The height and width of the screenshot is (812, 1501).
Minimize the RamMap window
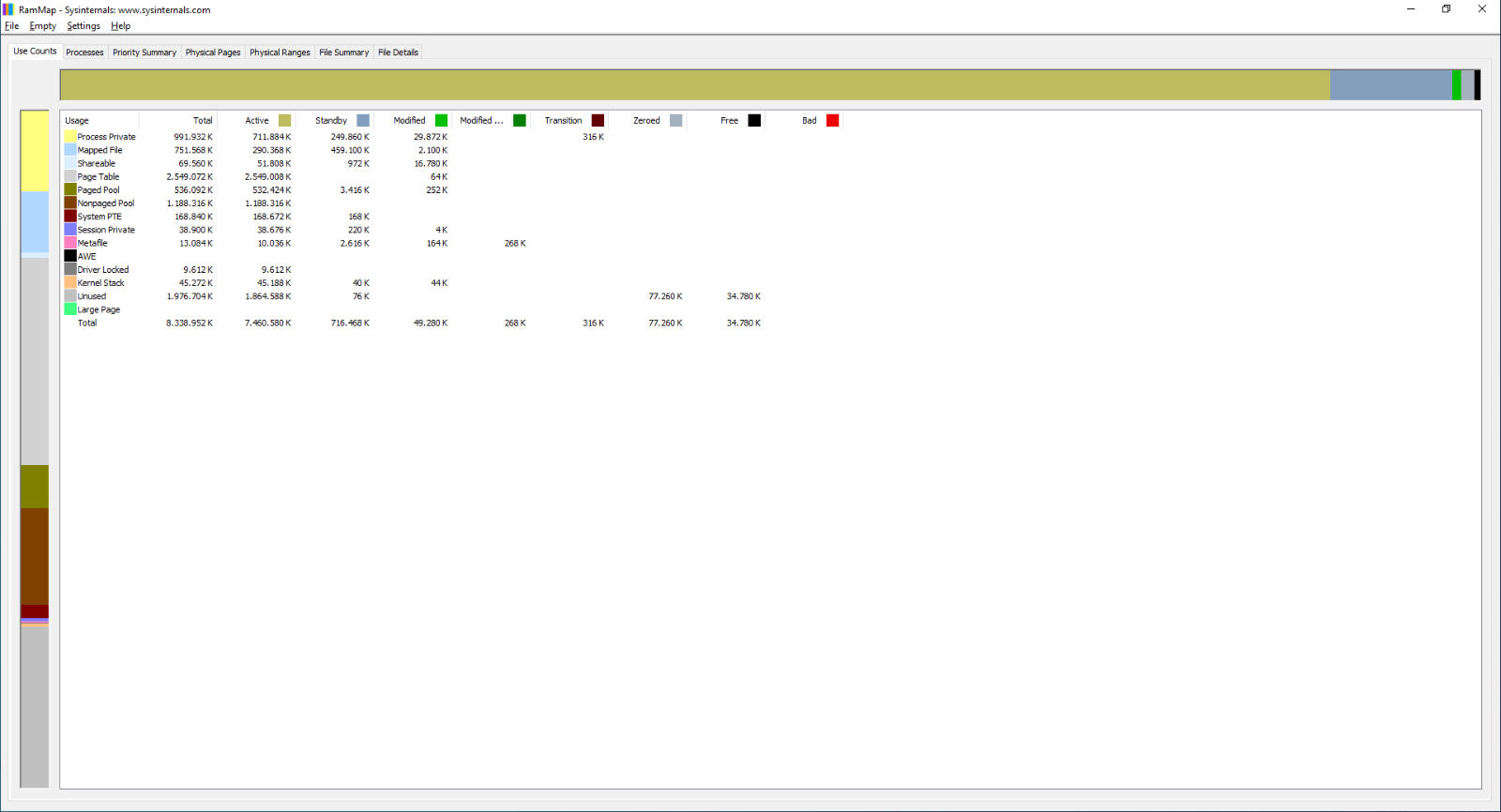pyautogui.click(x=1410, y=9)
